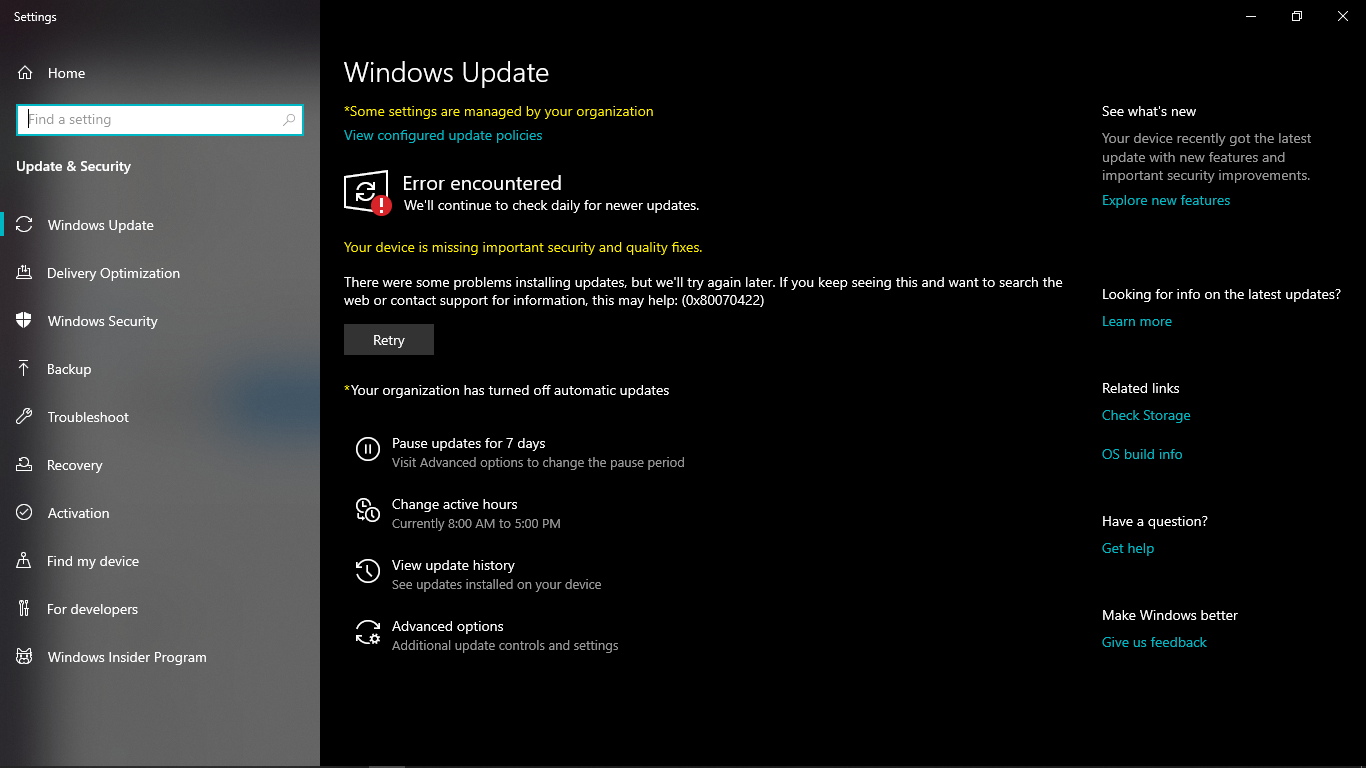This screenshot has width=1366, height=768.
Task: Click the Retry button
Action: click(389, 340)
